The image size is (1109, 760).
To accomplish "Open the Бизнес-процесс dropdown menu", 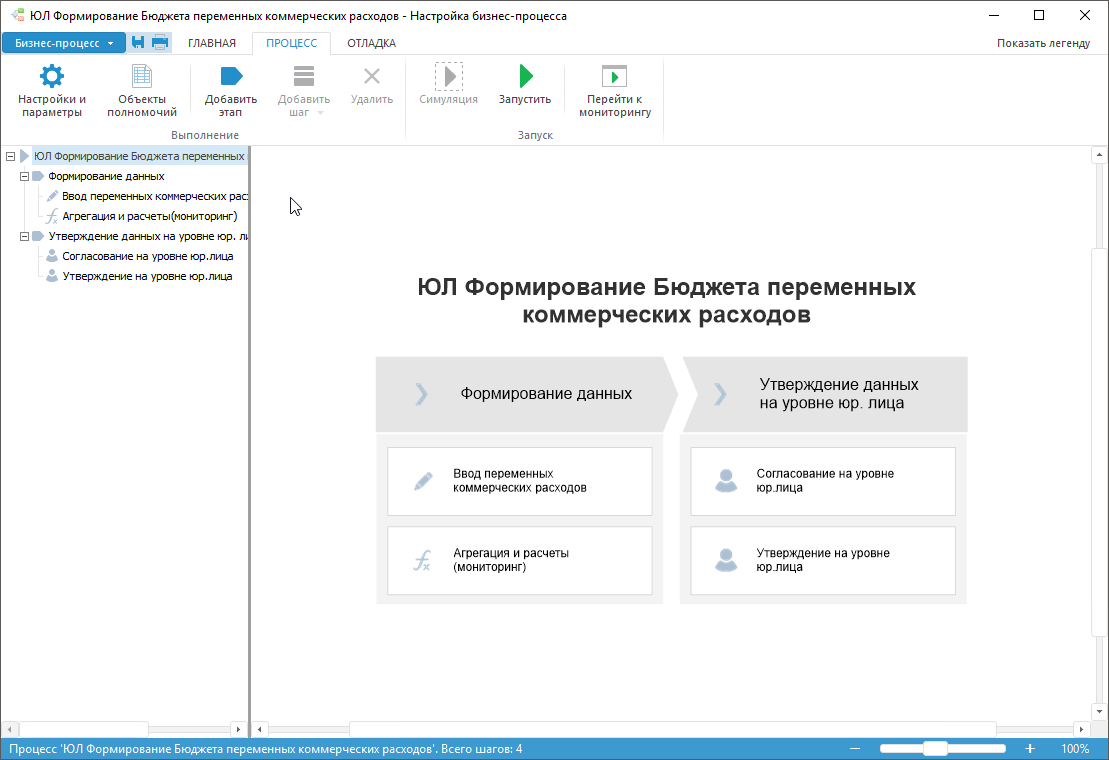I will point(64,43).
